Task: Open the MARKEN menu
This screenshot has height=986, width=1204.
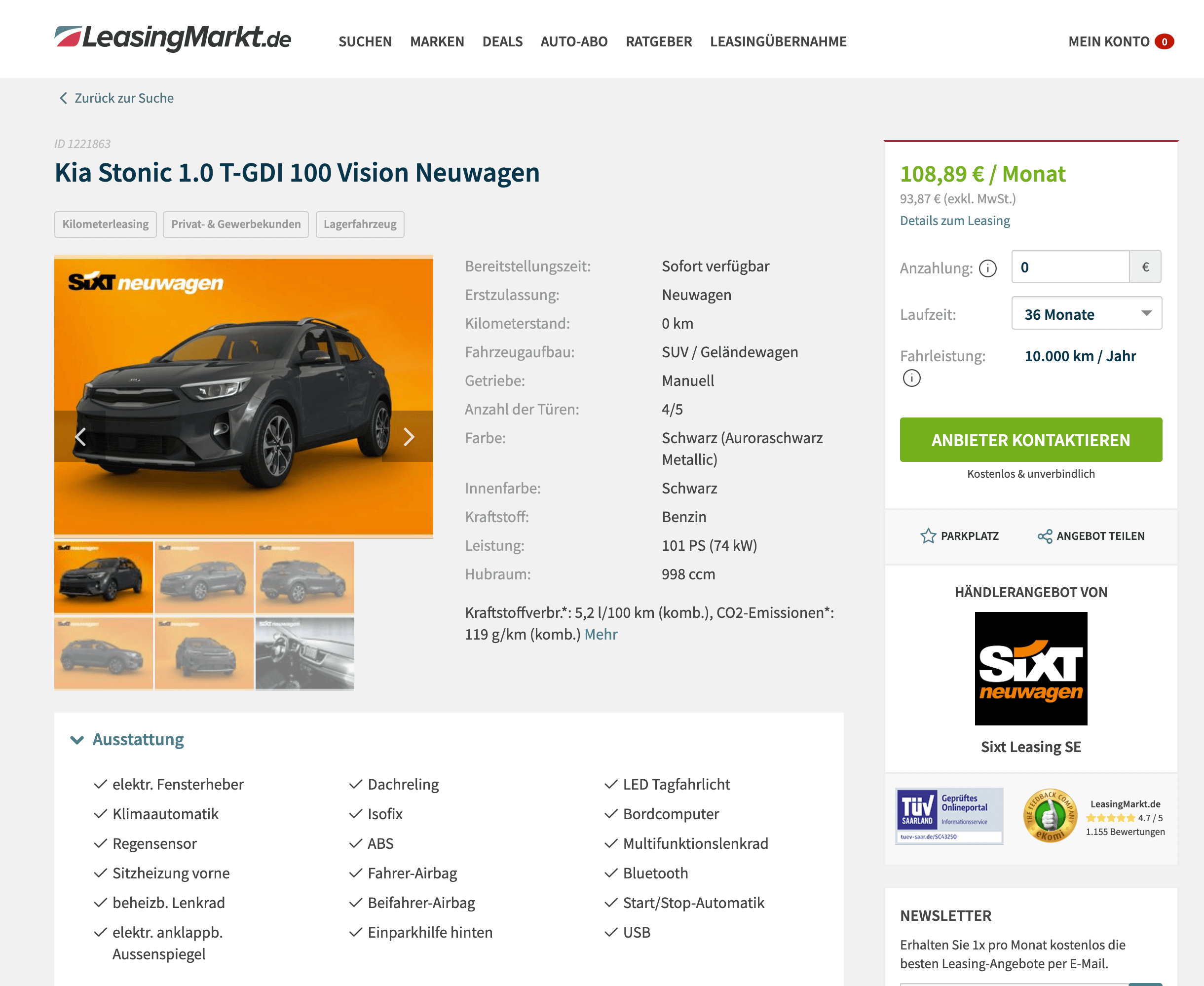Action: coord(437,41)
